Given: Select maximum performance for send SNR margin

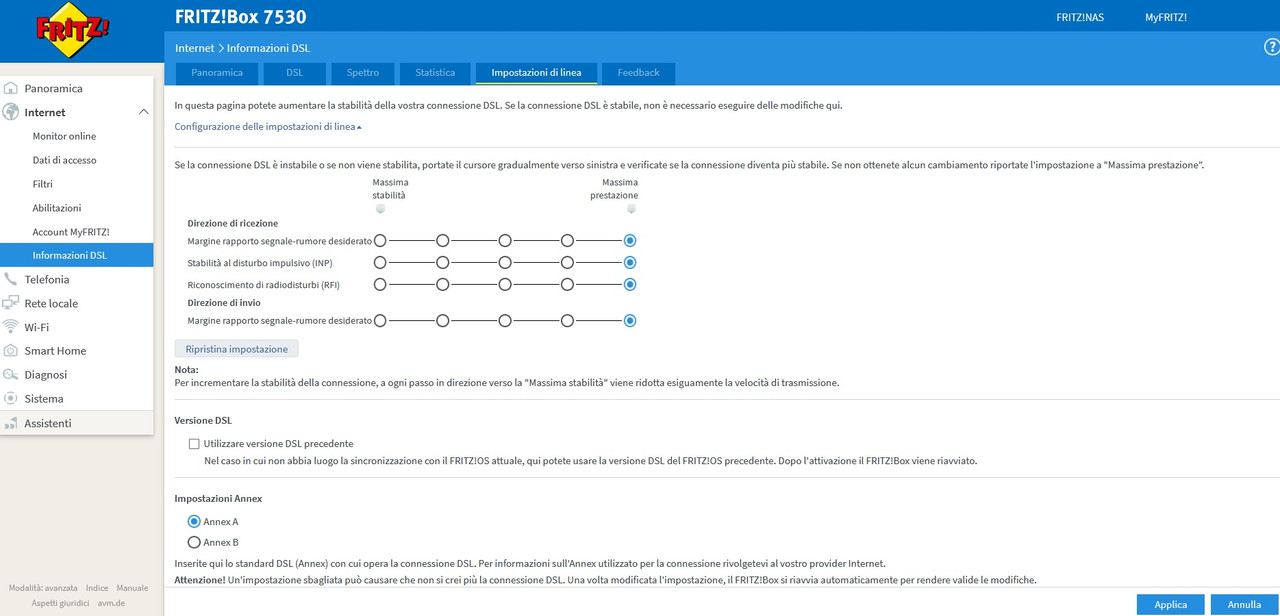Looking at the screenshot, I should 630,321.
